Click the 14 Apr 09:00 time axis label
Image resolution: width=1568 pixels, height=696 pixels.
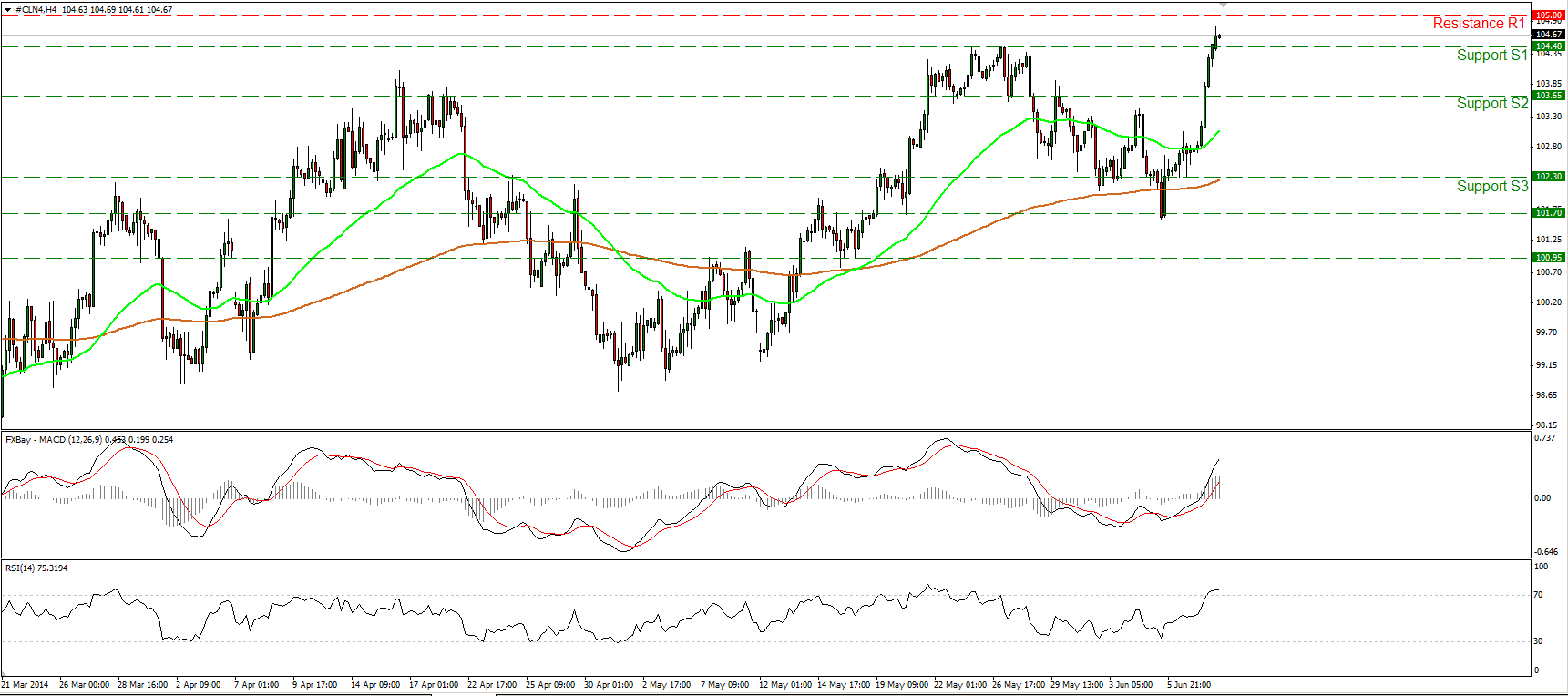coord(375,685)
